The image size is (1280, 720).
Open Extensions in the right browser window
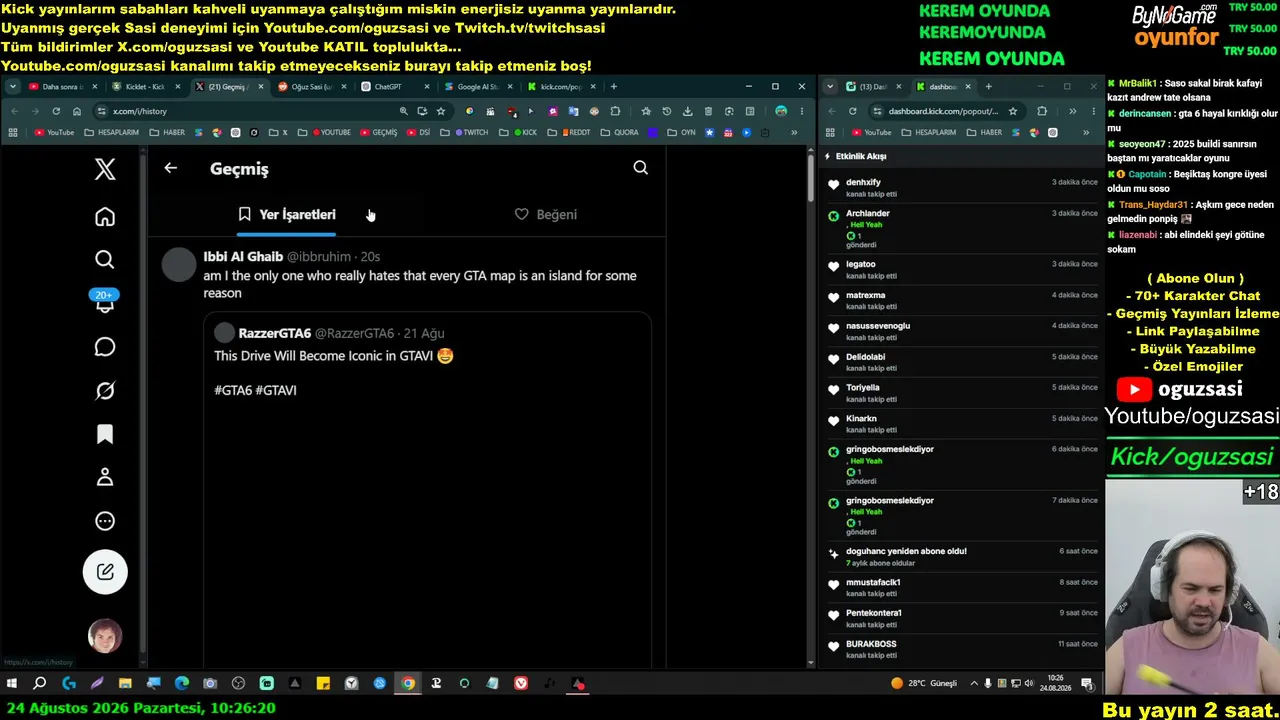1042,111
